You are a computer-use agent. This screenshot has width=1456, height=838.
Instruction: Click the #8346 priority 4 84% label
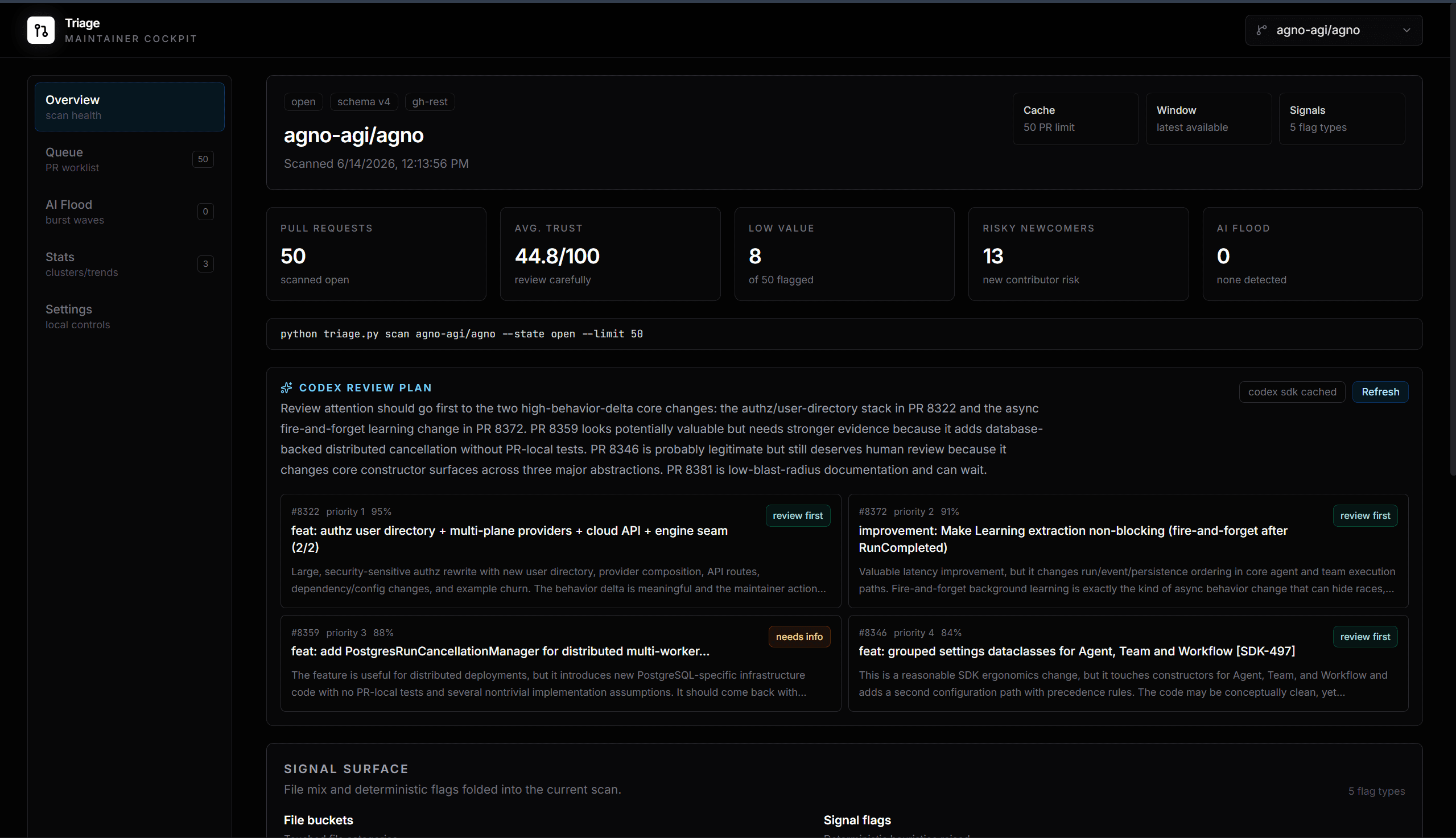point(910,633)
